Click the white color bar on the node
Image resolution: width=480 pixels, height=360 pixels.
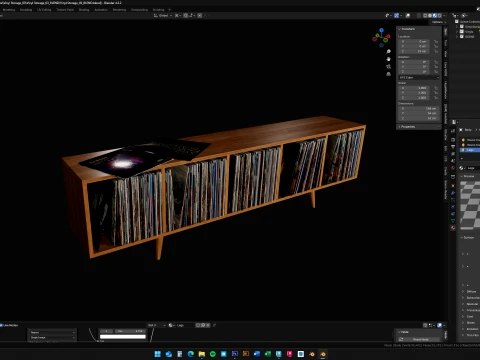pyautogui.click(x=123, y=337)
